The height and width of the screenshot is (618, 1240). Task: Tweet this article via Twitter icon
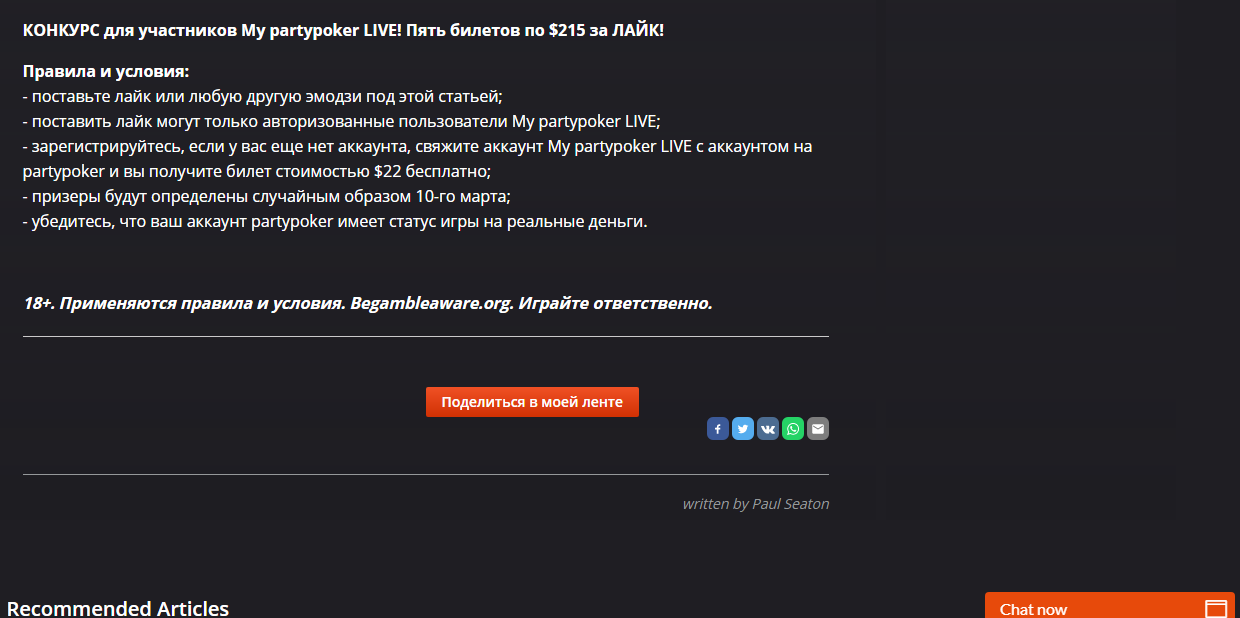click(x=743, y=429)
